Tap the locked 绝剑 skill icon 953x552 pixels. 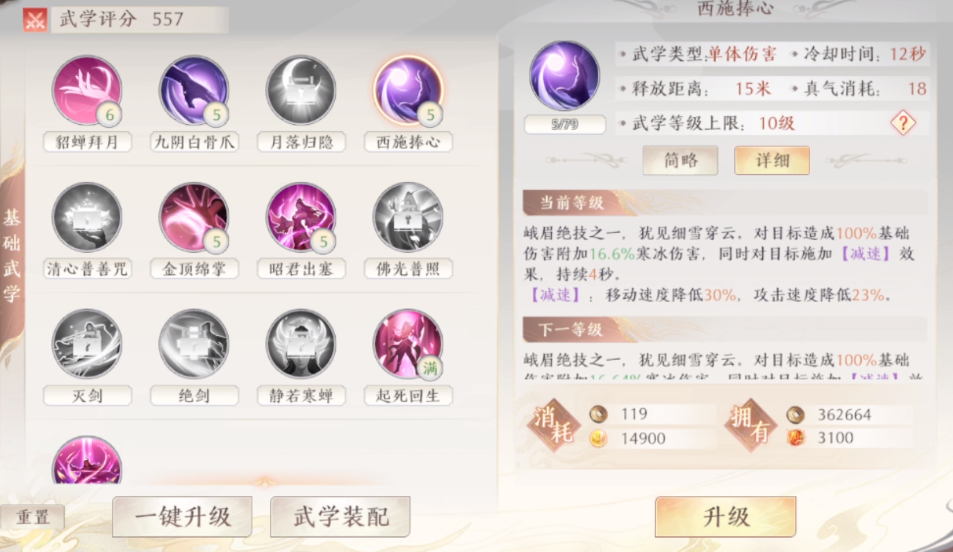(194, 344)
